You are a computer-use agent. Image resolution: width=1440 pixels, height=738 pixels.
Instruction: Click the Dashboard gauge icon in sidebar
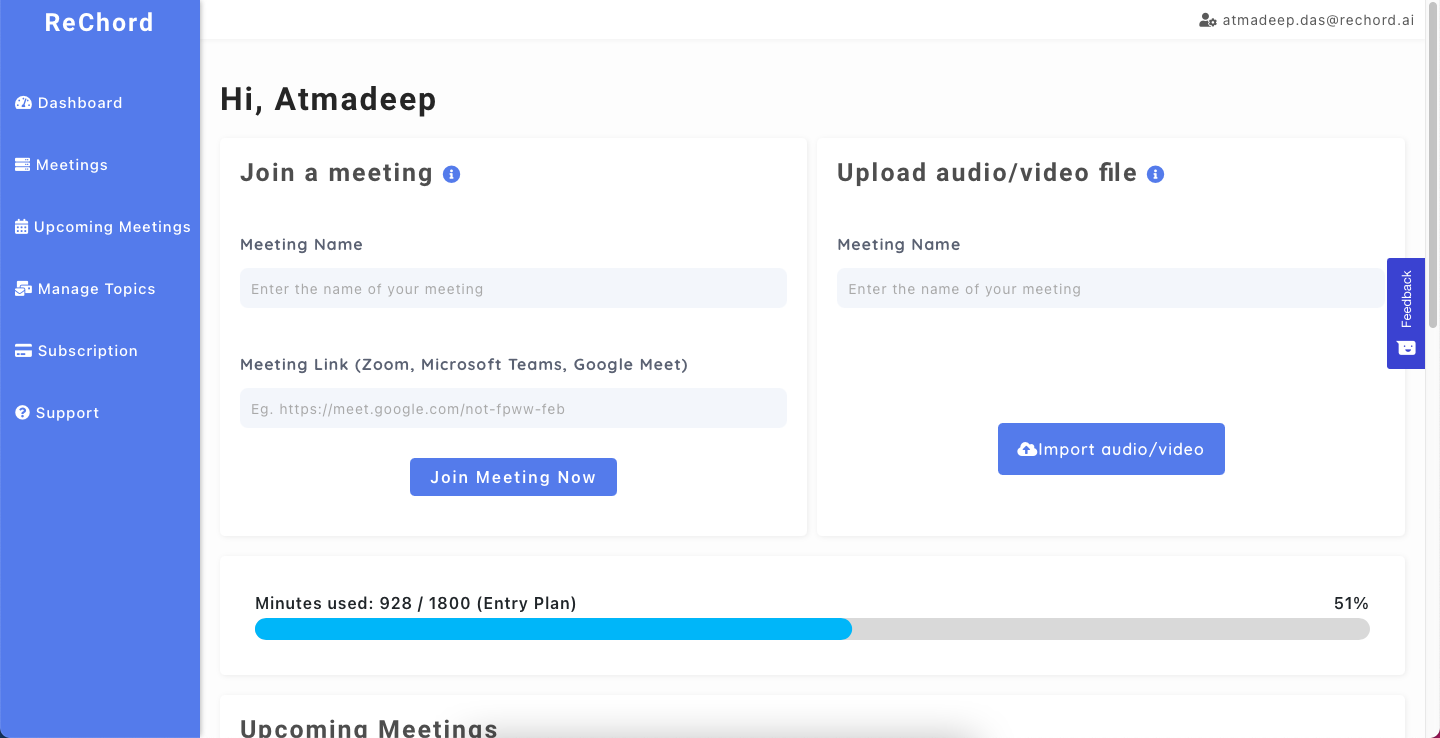24,103
